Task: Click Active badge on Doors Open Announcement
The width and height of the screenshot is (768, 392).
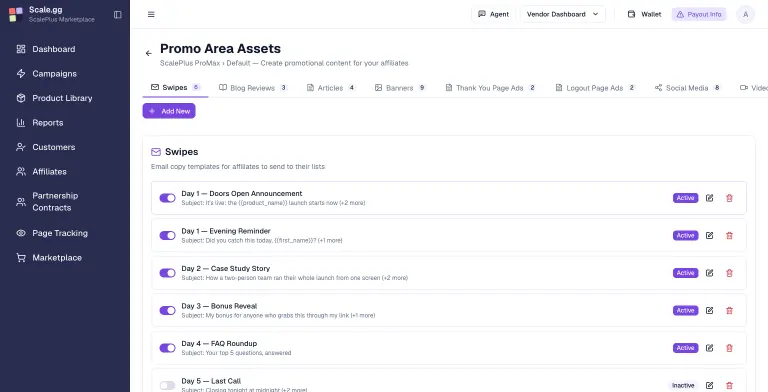Action: pos(685,198)
